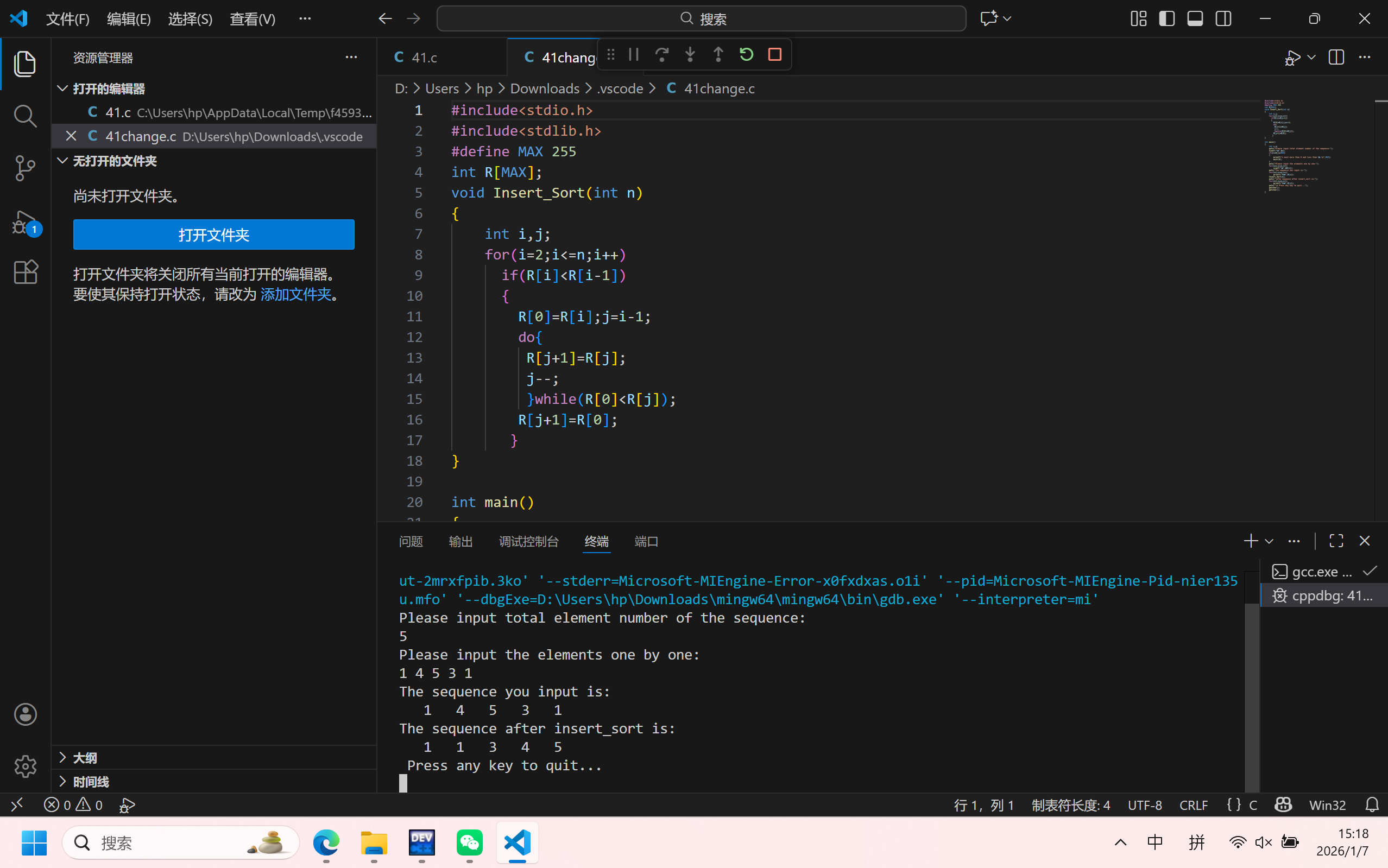The width and height of the screenshot is (1388, 868).
Task: Open the new terminal launch profile dropdown
Action: [1269, 541]
